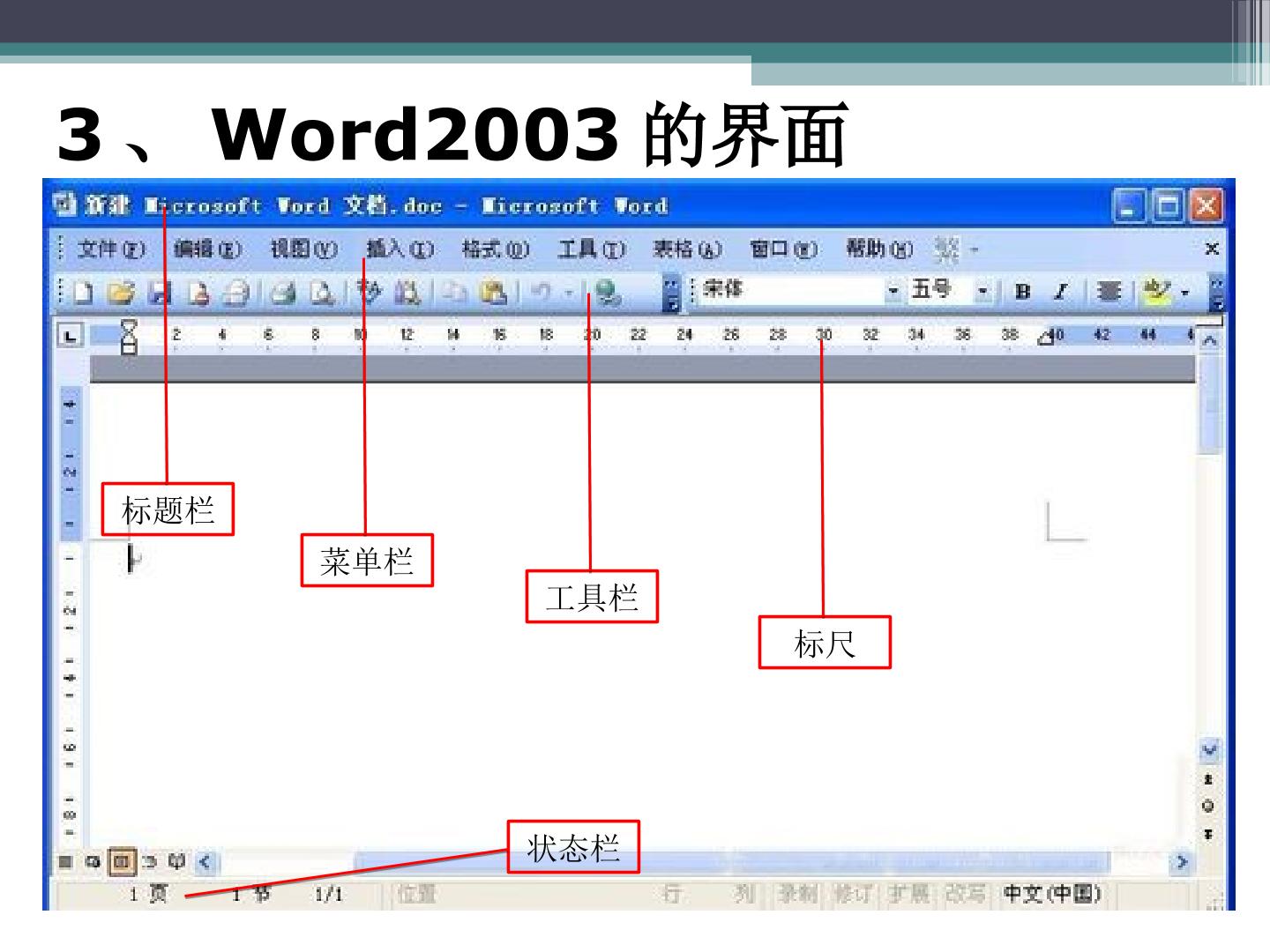Save the document using the floppy disk icon
This screenshot has width=1270, height=952.
[160, 292]
